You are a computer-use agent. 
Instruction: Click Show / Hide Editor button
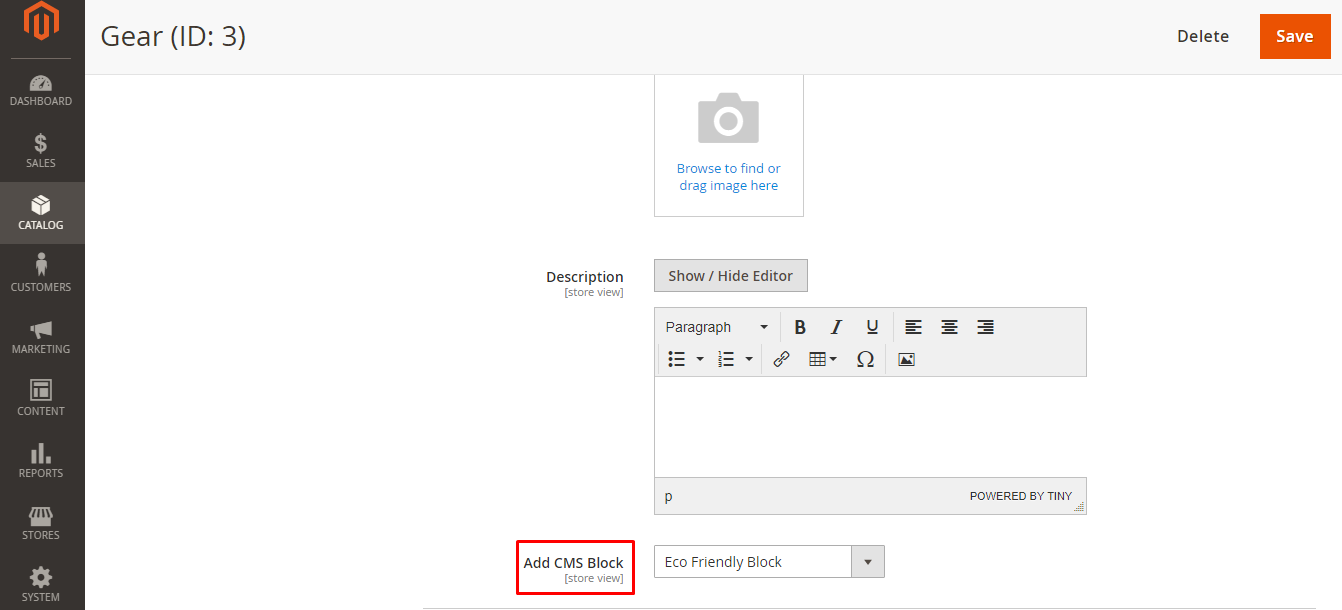click(731, 276)
